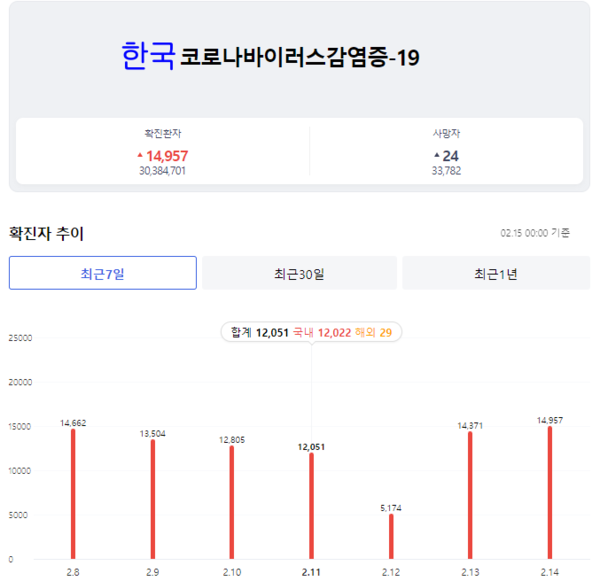
Task: Click the 2.14 x-axis date label
Action: [549, 572]
